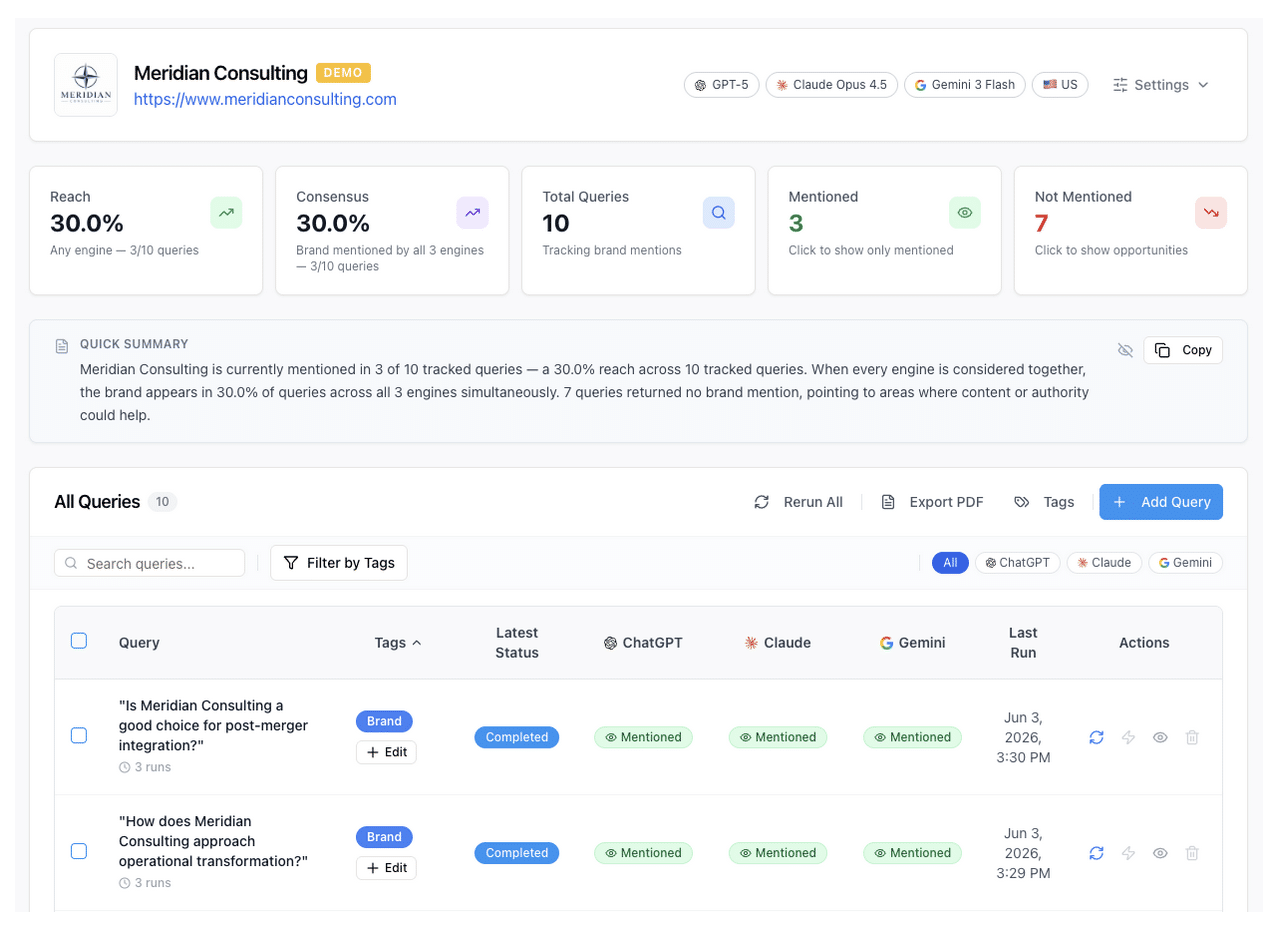Add a new query

(1160, 502)
